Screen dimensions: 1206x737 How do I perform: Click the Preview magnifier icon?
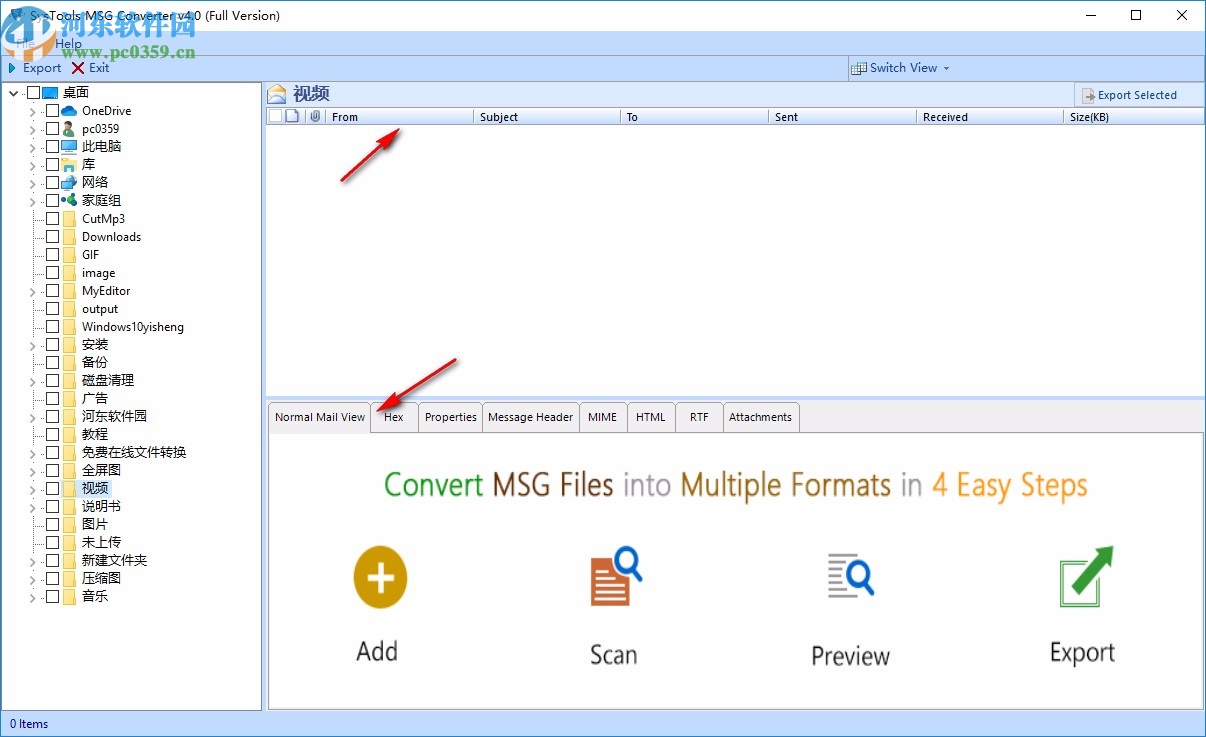point(850,577)
